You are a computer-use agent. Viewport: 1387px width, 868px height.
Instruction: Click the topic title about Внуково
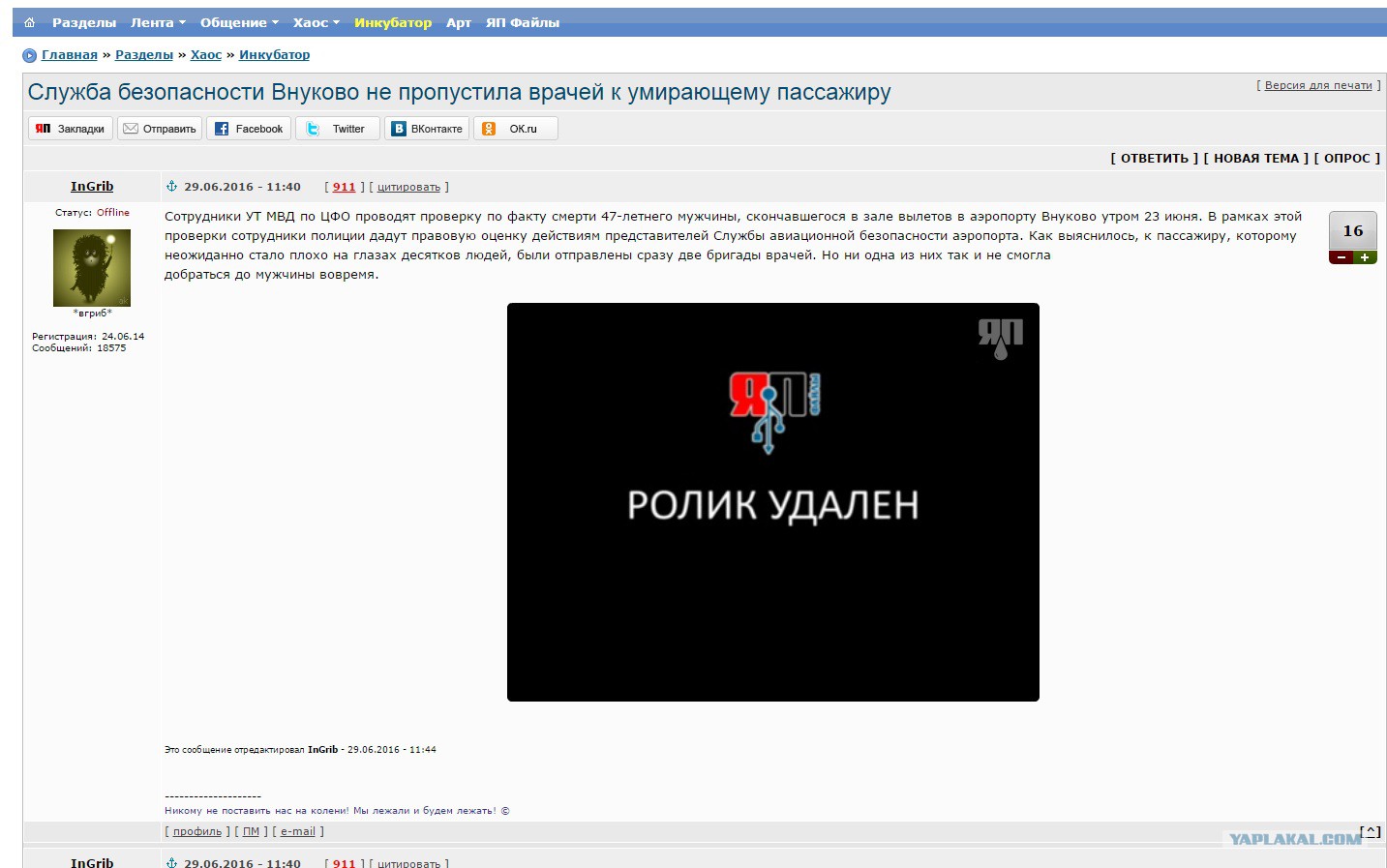(x=459, y=92)
